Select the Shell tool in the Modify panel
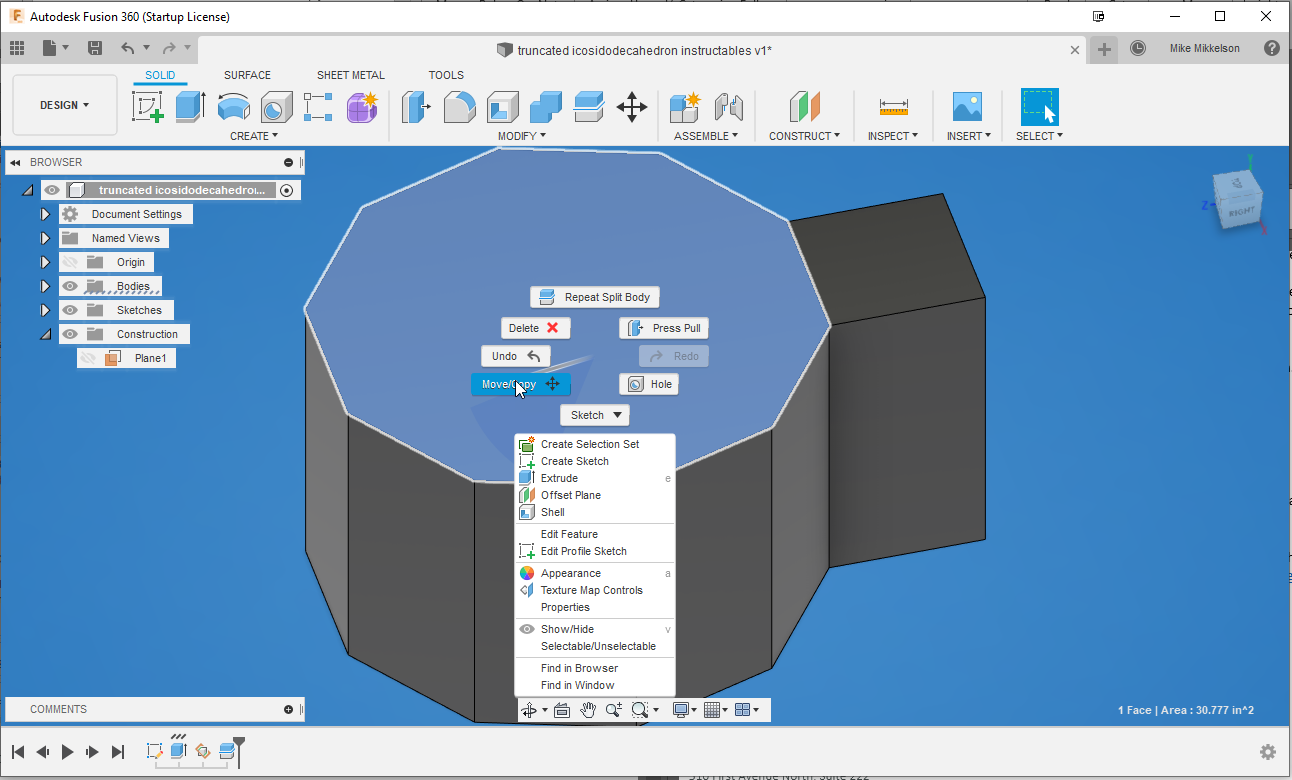The image size is (1292, 780). [x=502, y=107]
